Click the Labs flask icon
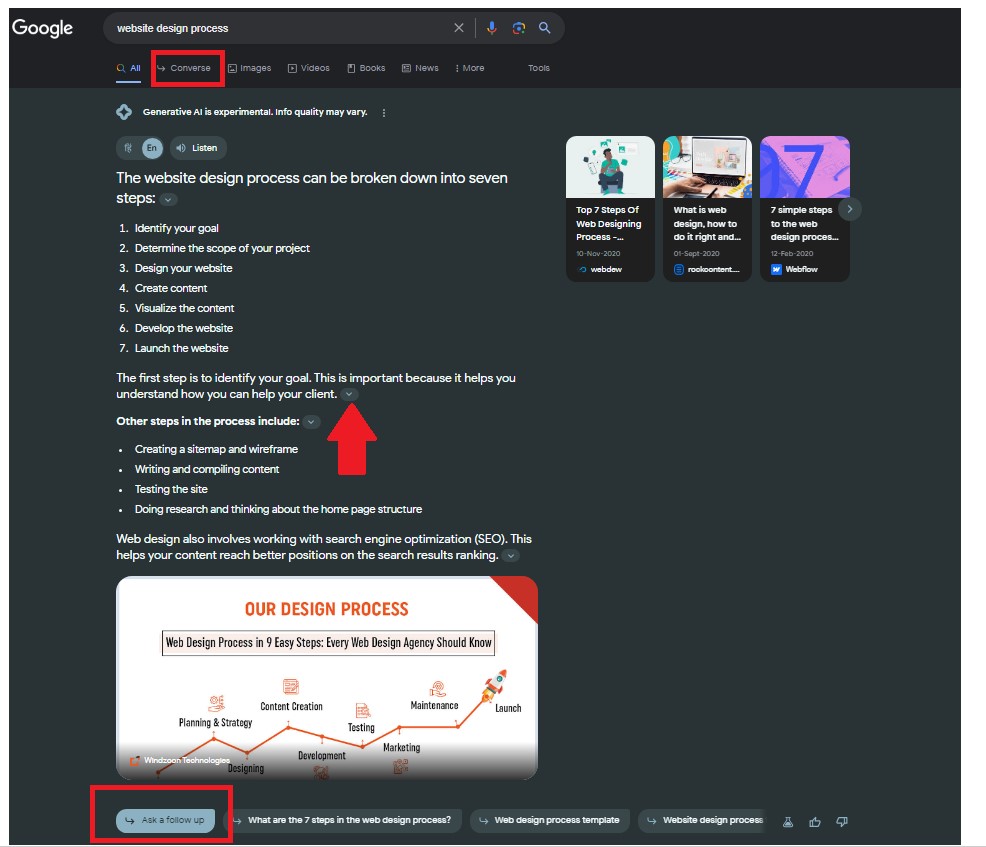 pos(787,822)
